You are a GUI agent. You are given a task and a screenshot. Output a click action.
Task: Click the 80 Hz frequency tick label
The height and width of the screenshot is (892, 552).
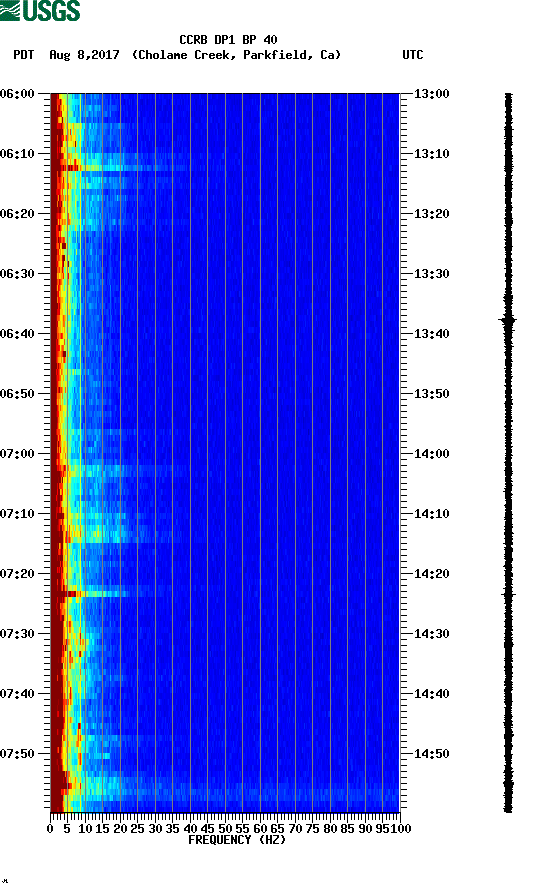pos(330,829)
